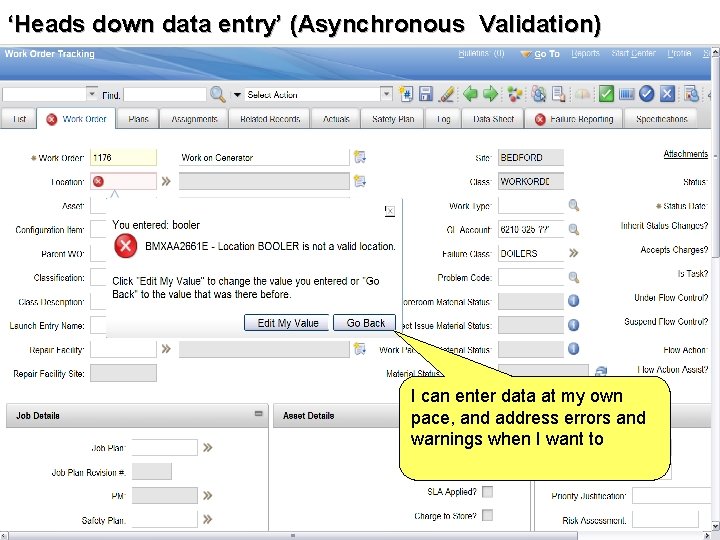The height and width of the screenshot is (540, 720).
Task: Click the Problem Code lookup magnifier
Action: (574, 277)
